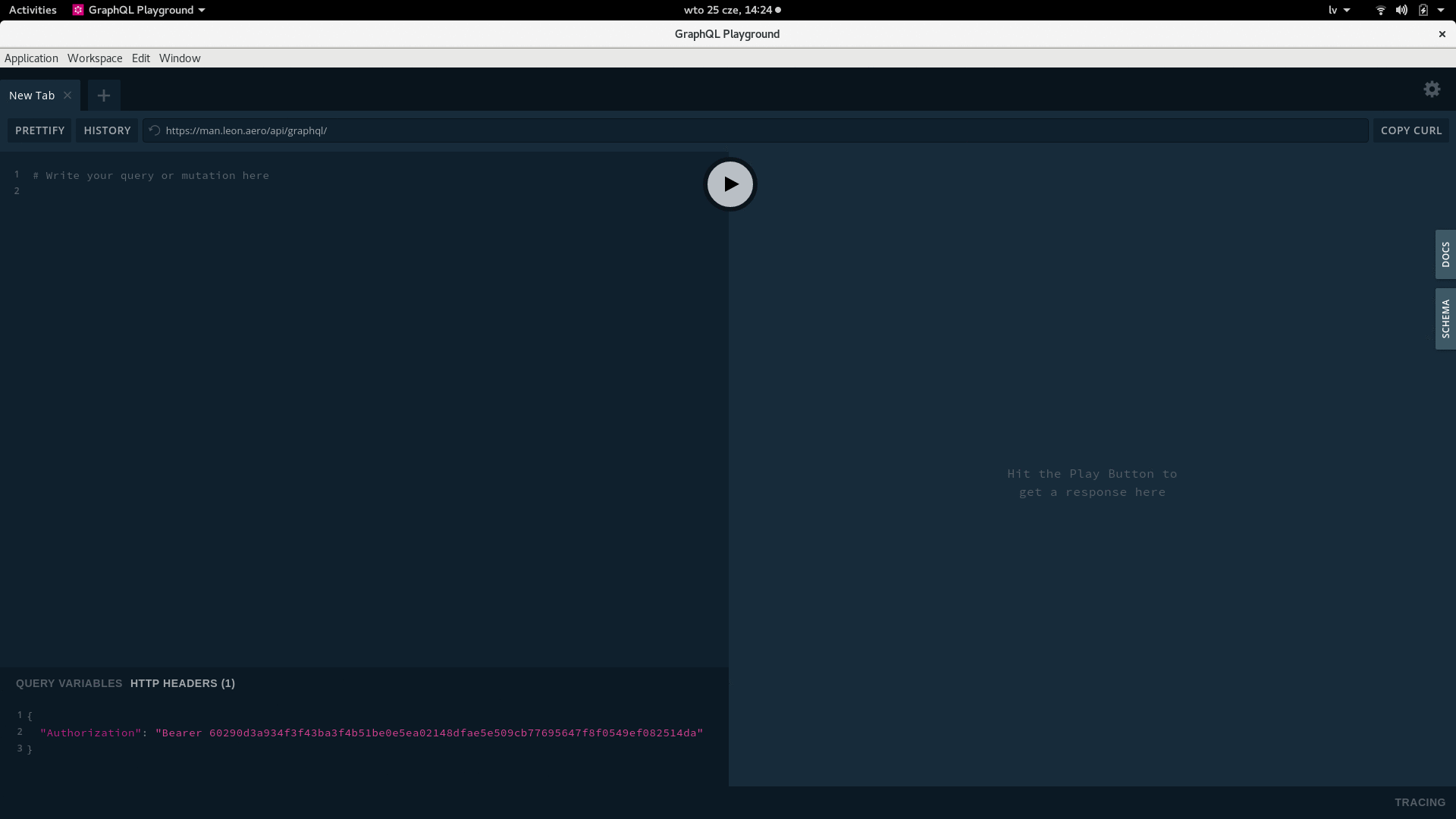Open the settings gear icon
Viewport: 1456px width, 819px height.
tap(1432, 89)
